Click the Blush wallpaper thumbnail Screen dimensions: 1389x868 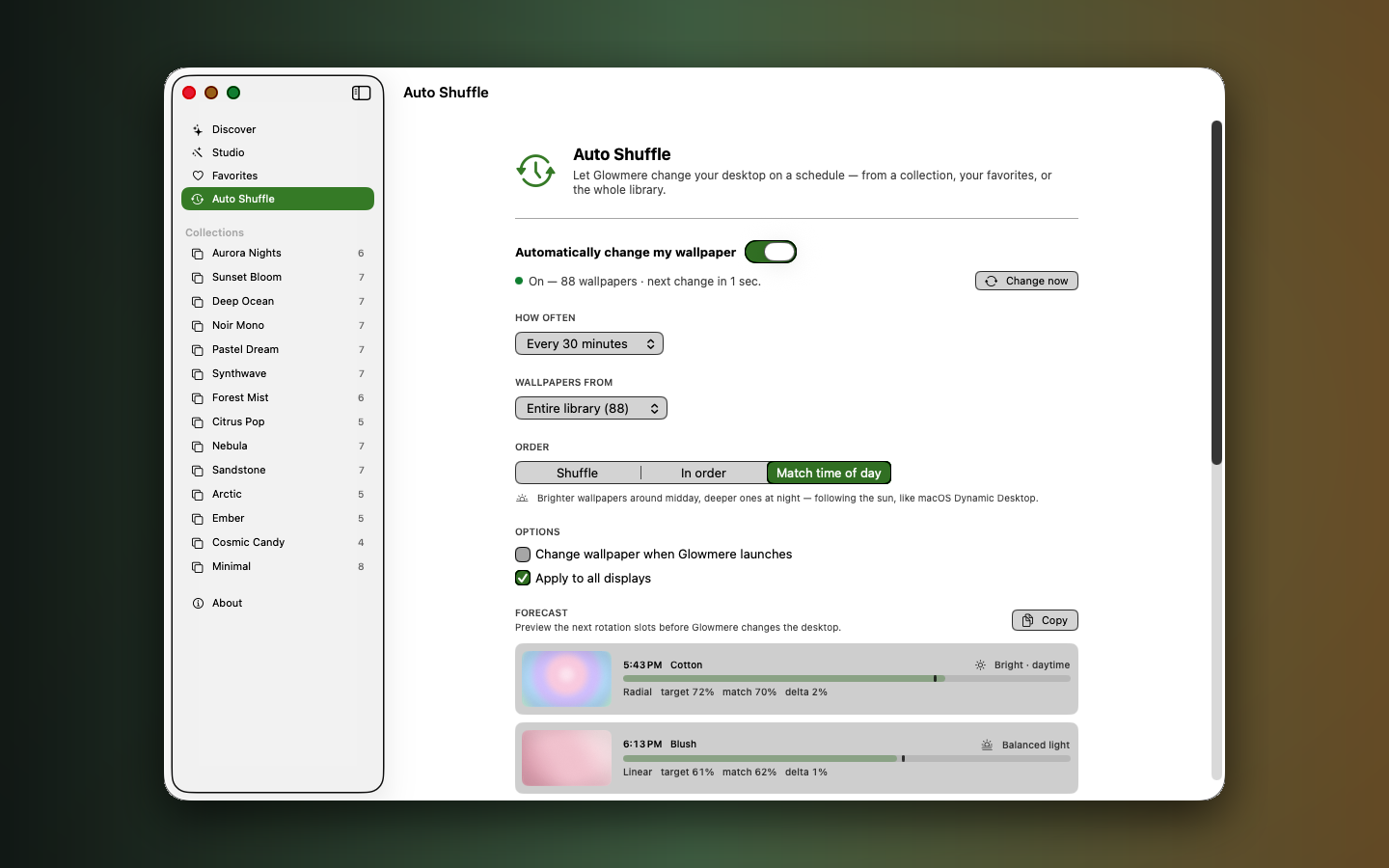click(567, 758)
